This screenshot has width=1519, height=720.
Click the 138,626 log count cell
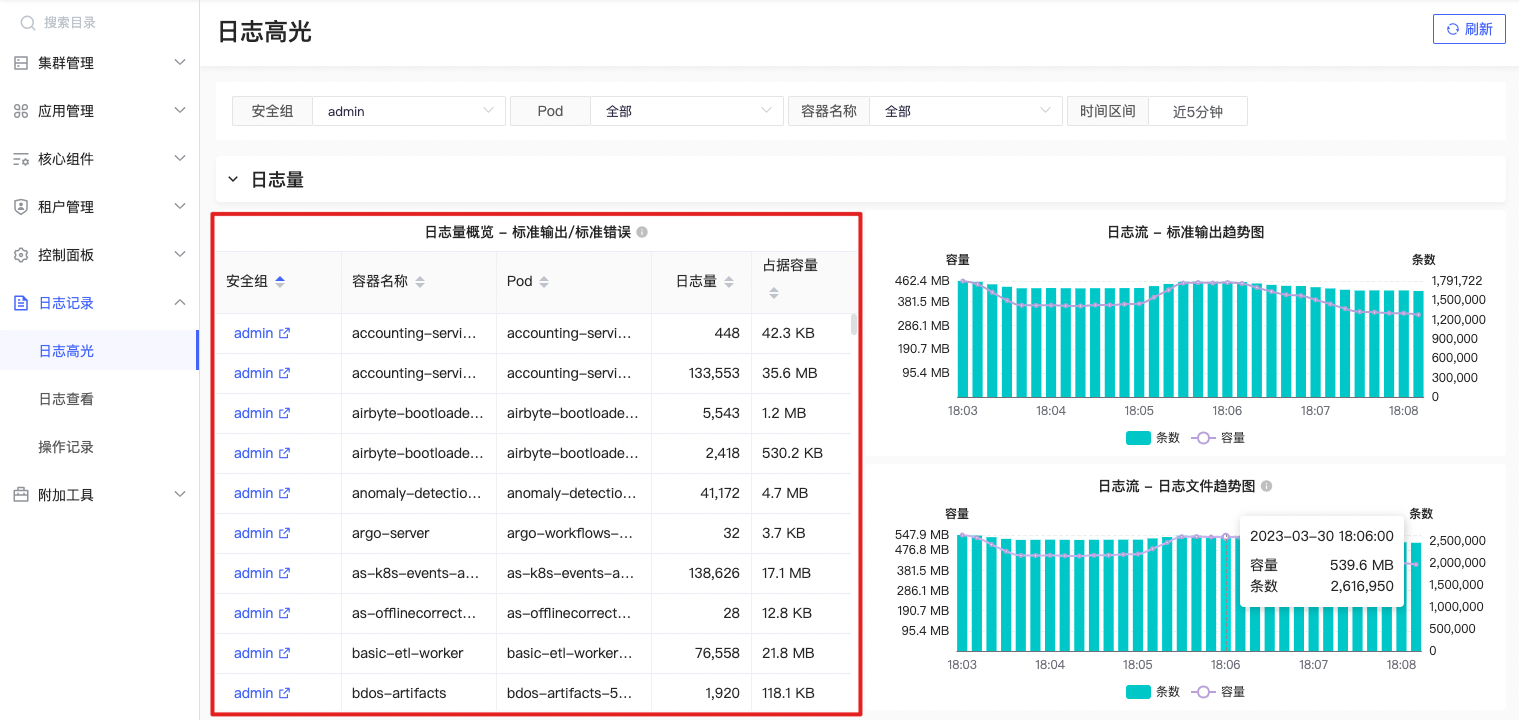pos(702,573)
